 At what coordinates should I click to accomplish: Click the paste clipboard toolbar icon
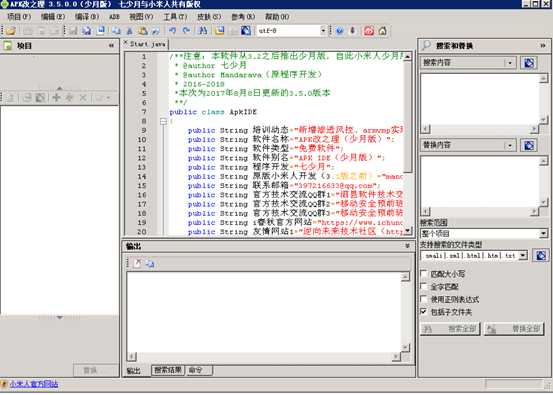(x=143, y=31)
